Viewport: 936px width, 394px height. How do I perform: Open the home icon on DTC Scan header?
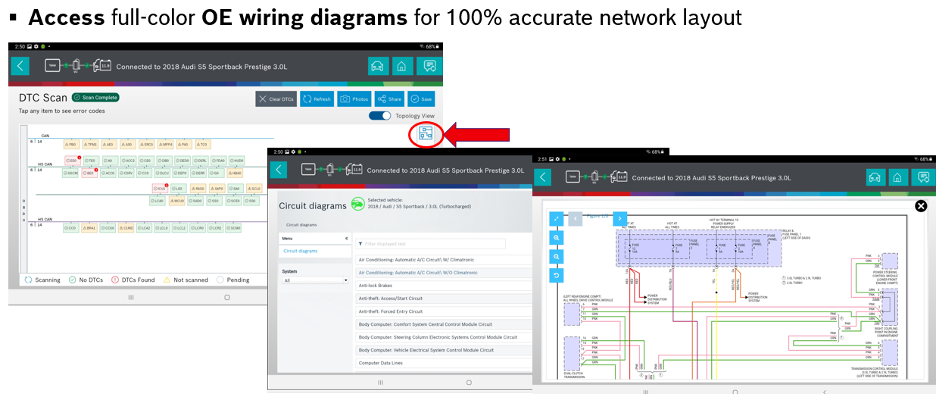(x=402, y=66)
